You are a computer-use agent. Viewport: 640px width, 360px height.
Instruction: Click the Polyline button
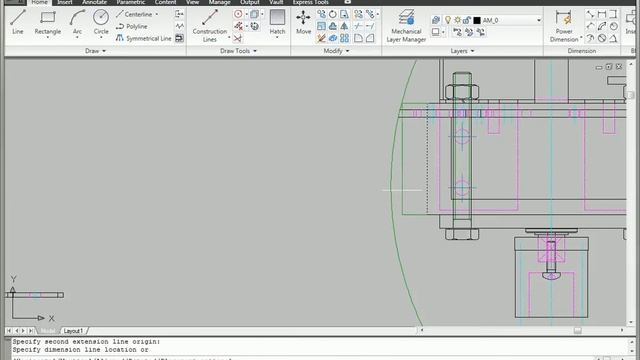pyautogui.click(x=131, y=26)
